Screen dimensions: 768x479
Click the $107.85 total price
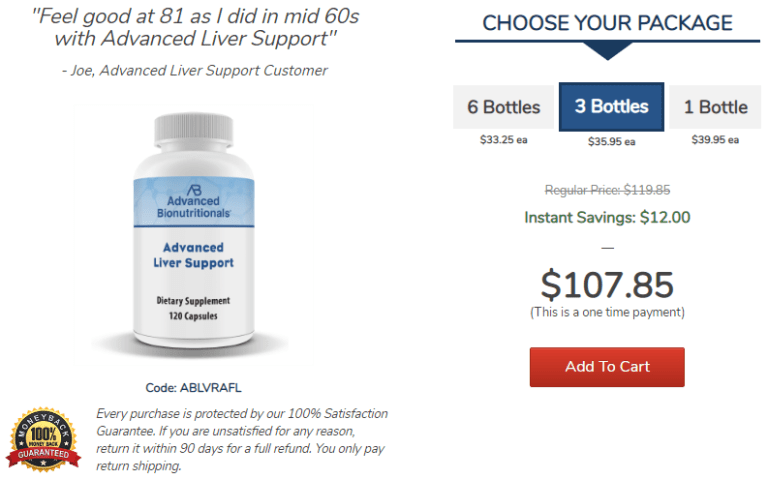pos(607,285)
